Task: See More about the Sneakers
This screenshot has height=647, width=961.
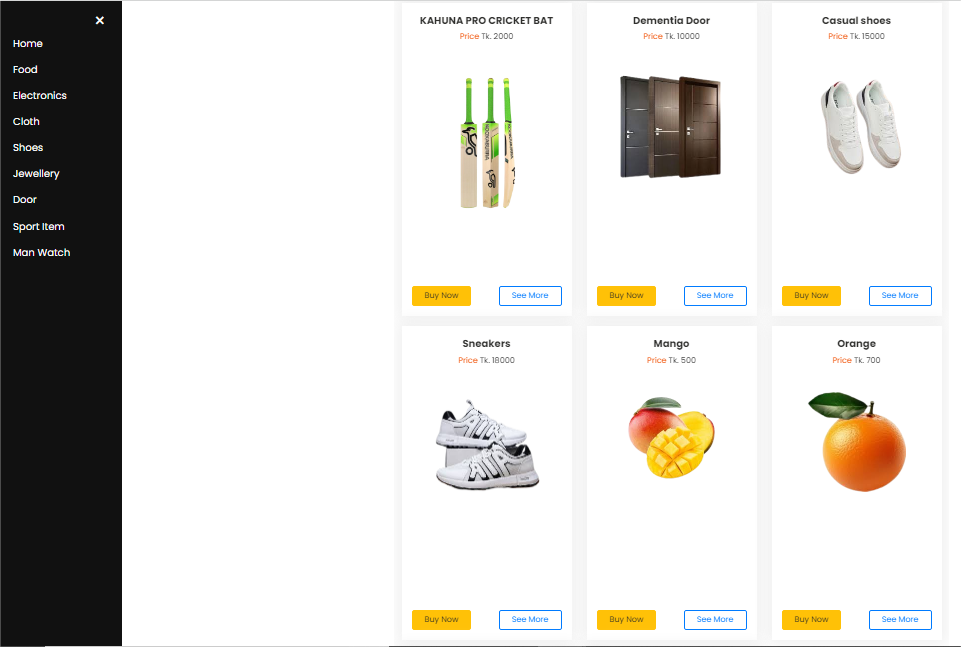Action: click(530, 619)
